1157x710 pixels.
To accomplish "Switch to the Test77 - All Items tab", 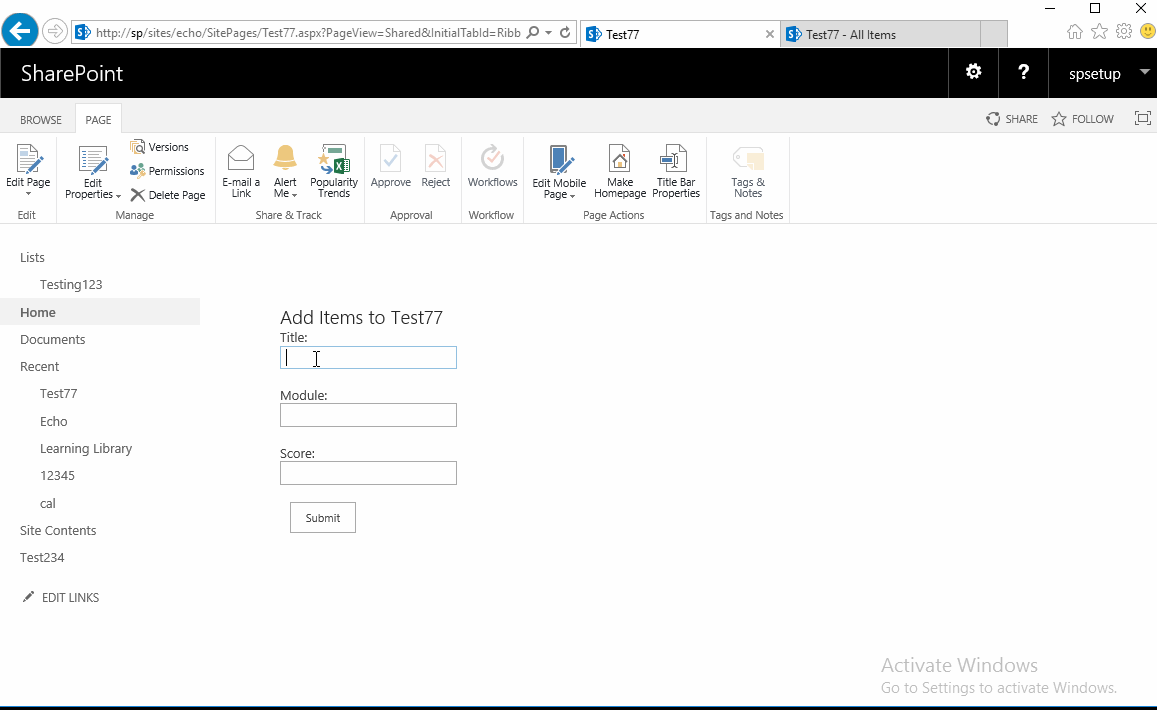I will point(880,33).
